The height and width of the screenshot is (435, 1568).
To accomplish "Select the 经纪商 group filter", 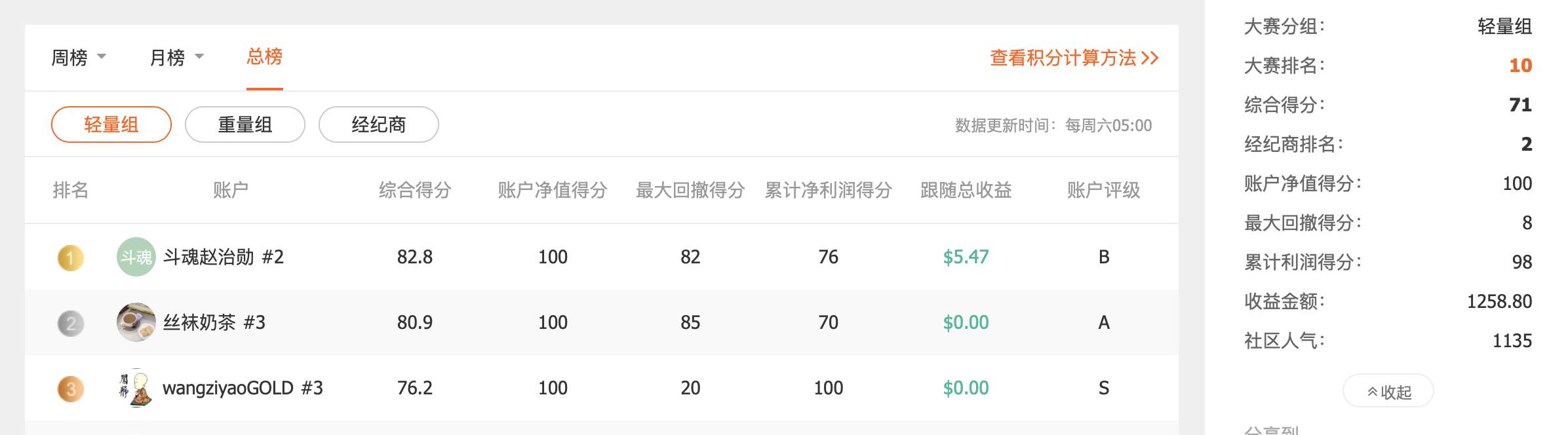I will 379,124.
